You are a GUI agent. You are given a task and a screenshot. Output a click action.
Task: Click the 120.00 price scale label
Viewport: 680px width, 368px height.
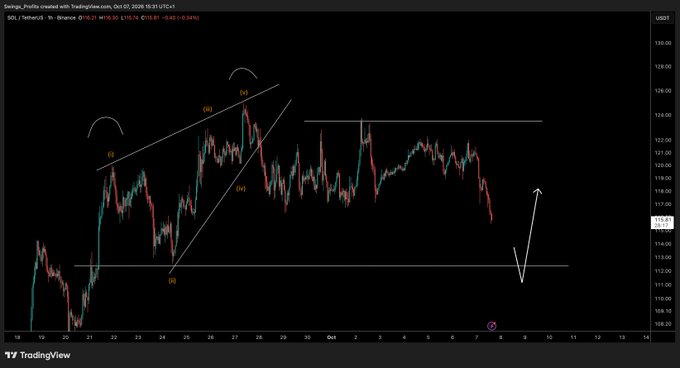663,166
